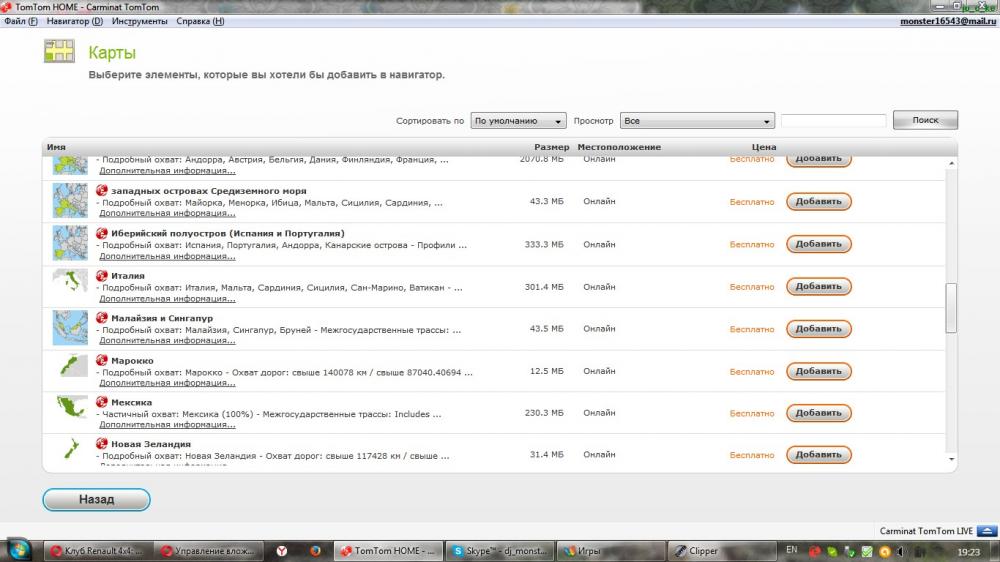
Task: Click the red globe icon beside Мексика
Action: click(x=101, y=402)
